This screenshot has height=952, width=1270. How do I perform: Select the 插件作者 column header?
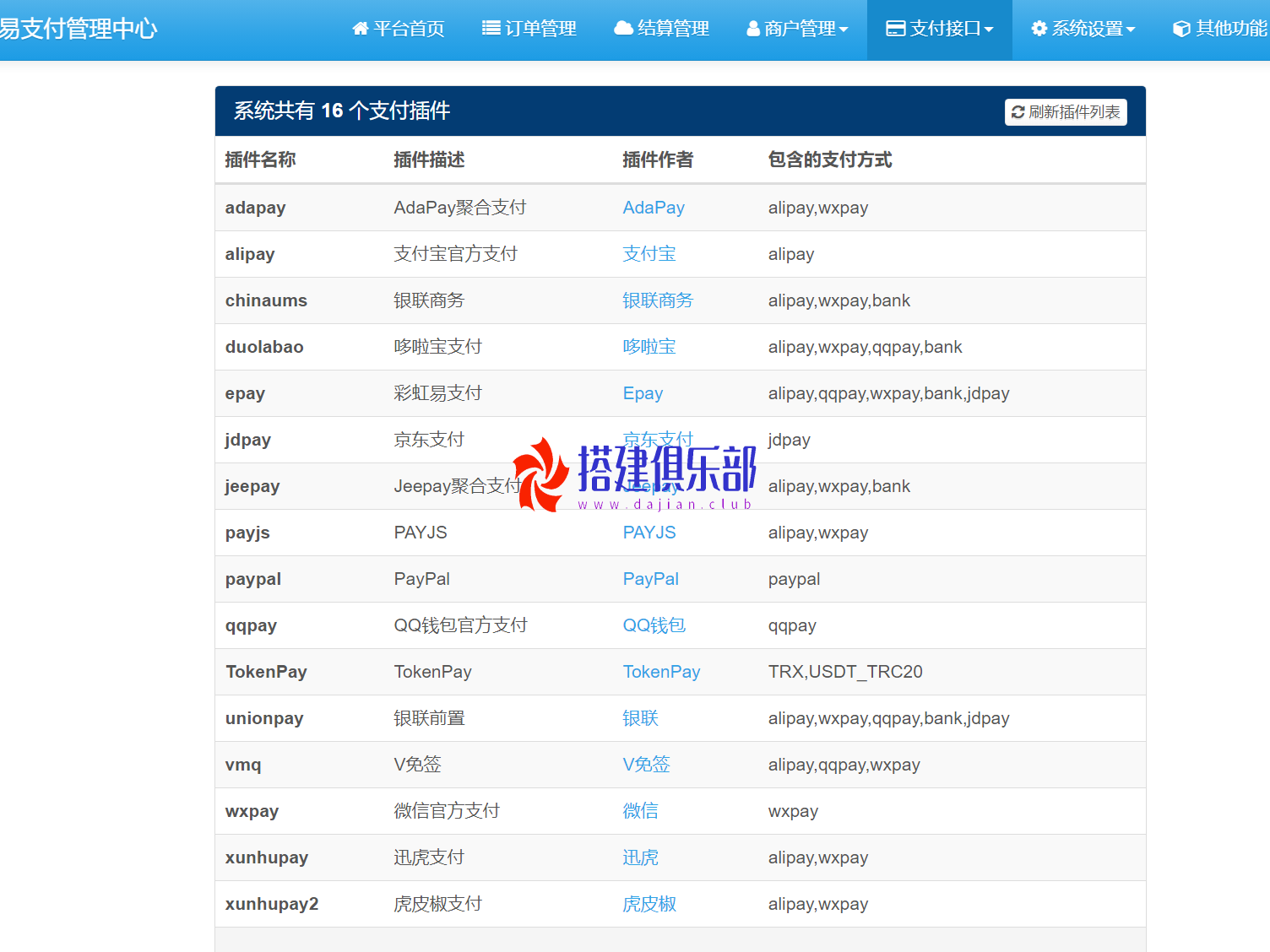point(658,160)
